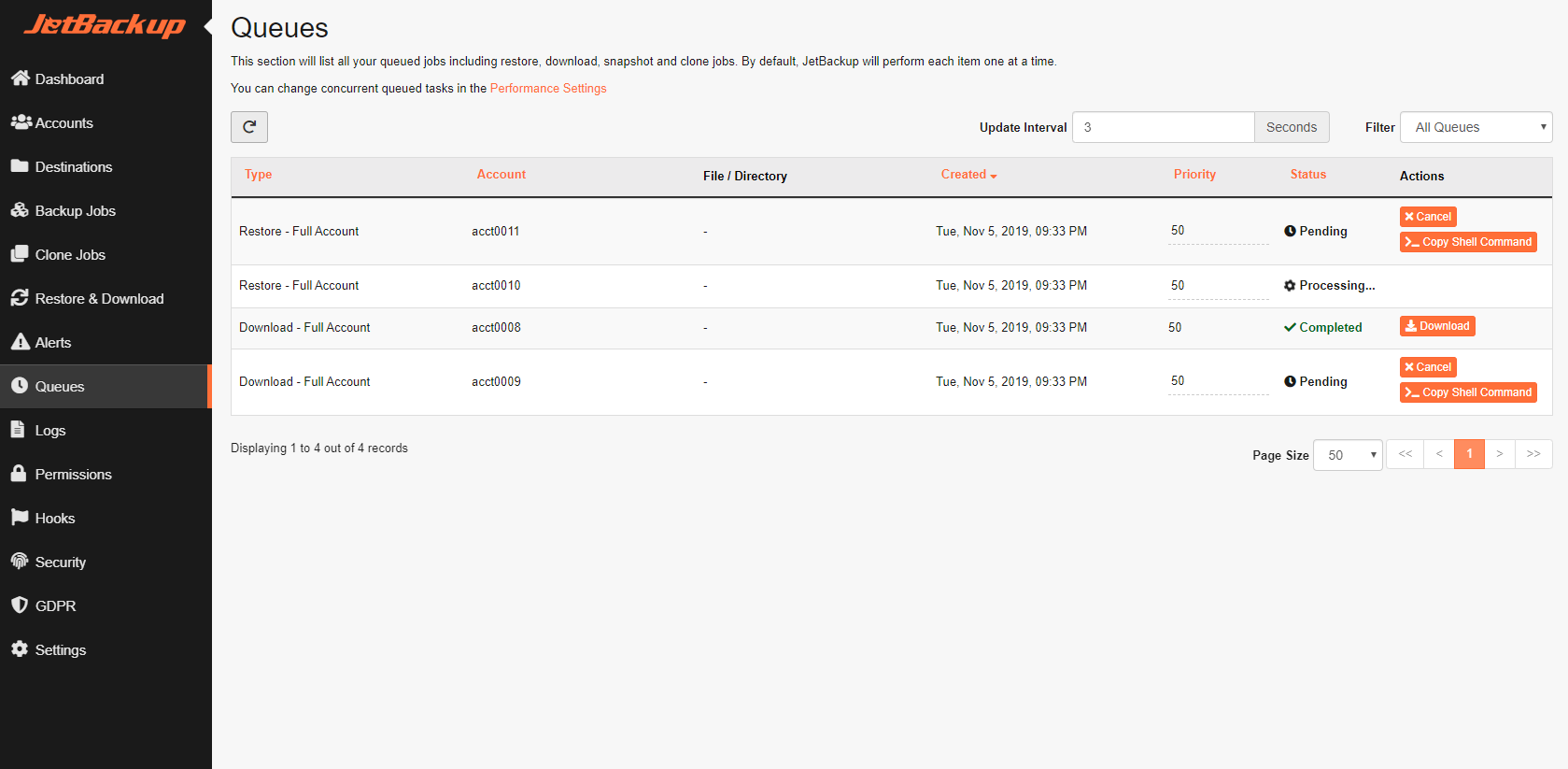The width and height of the screenshot is (1568, 769).
Task: Click Completed status for acct0008
Action: [x=1322, y=328]
